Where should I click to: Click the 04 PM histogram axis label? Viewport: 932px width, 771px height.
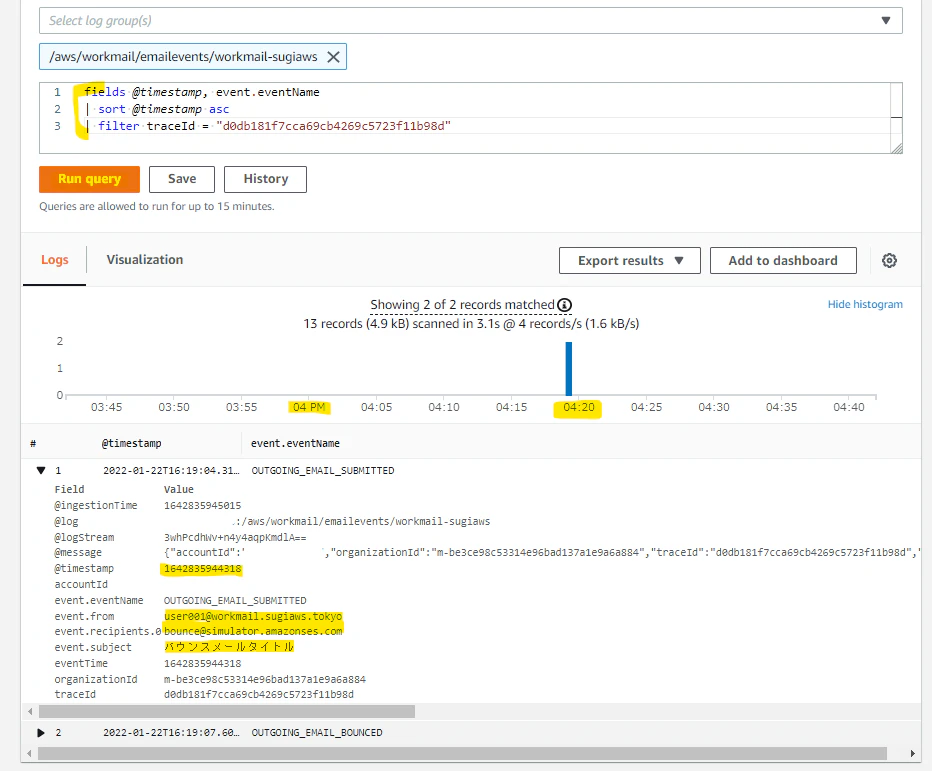309,407
